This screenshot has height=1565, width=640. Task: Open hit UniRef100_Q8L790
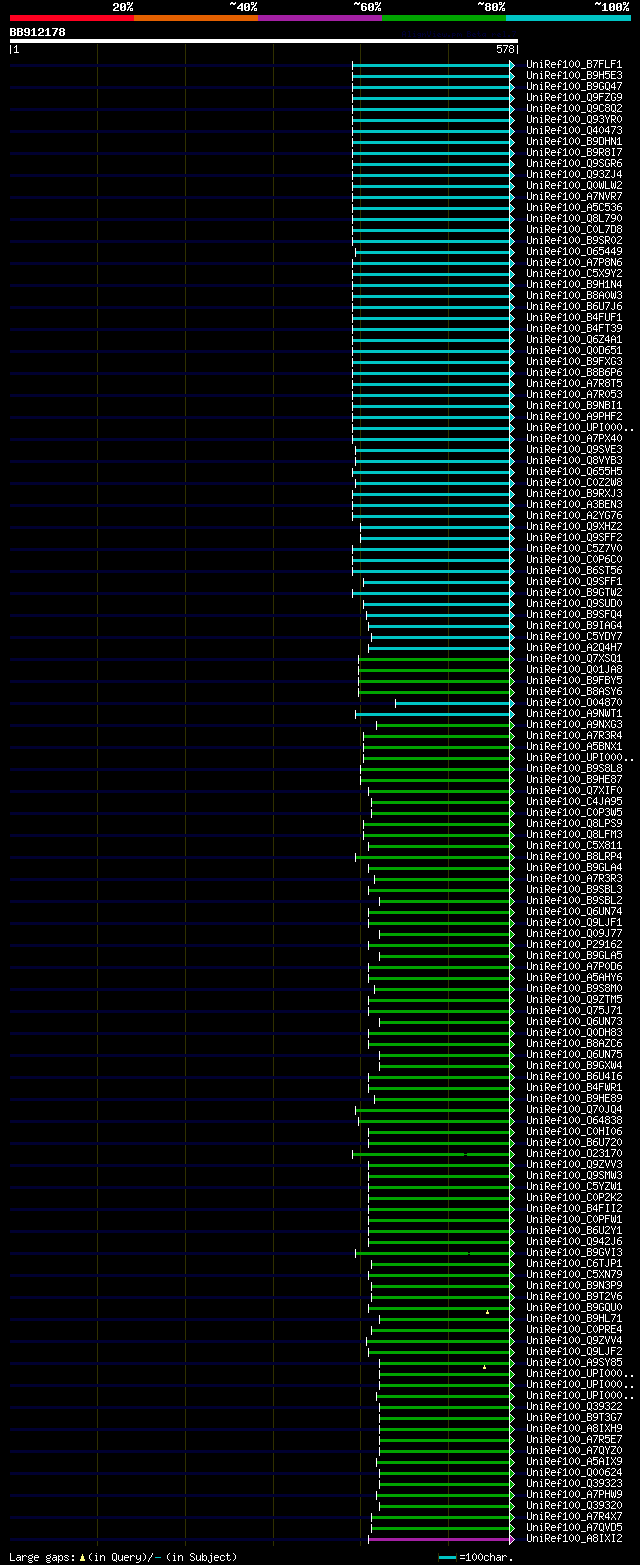pos(574,218)
